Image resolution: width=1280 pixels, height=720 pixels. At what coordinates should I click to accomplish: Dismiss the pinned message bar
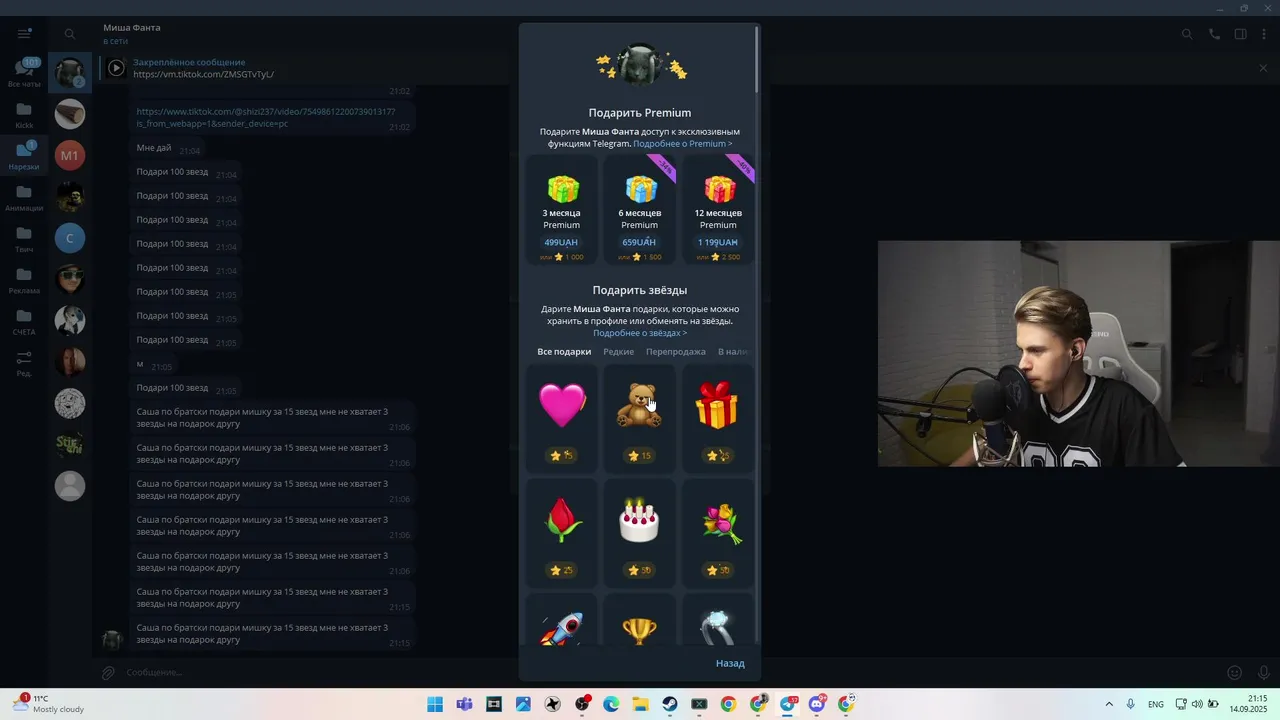[x=1263, y=68]
